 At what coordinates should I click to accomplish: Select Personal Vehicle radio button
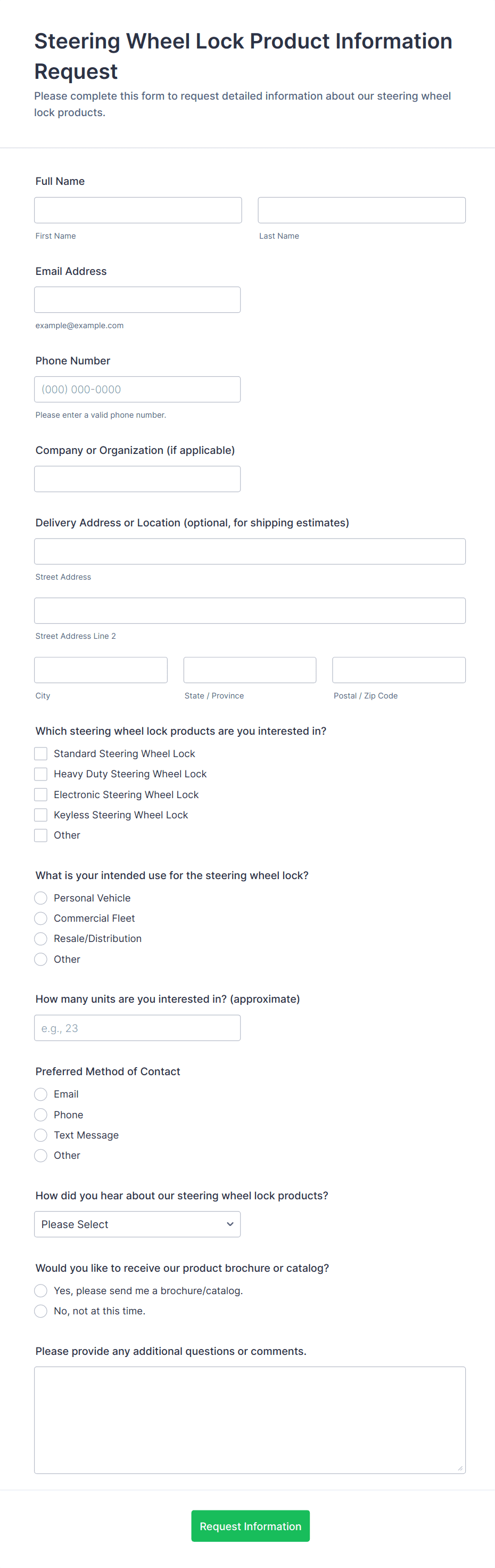coord(41,898)
